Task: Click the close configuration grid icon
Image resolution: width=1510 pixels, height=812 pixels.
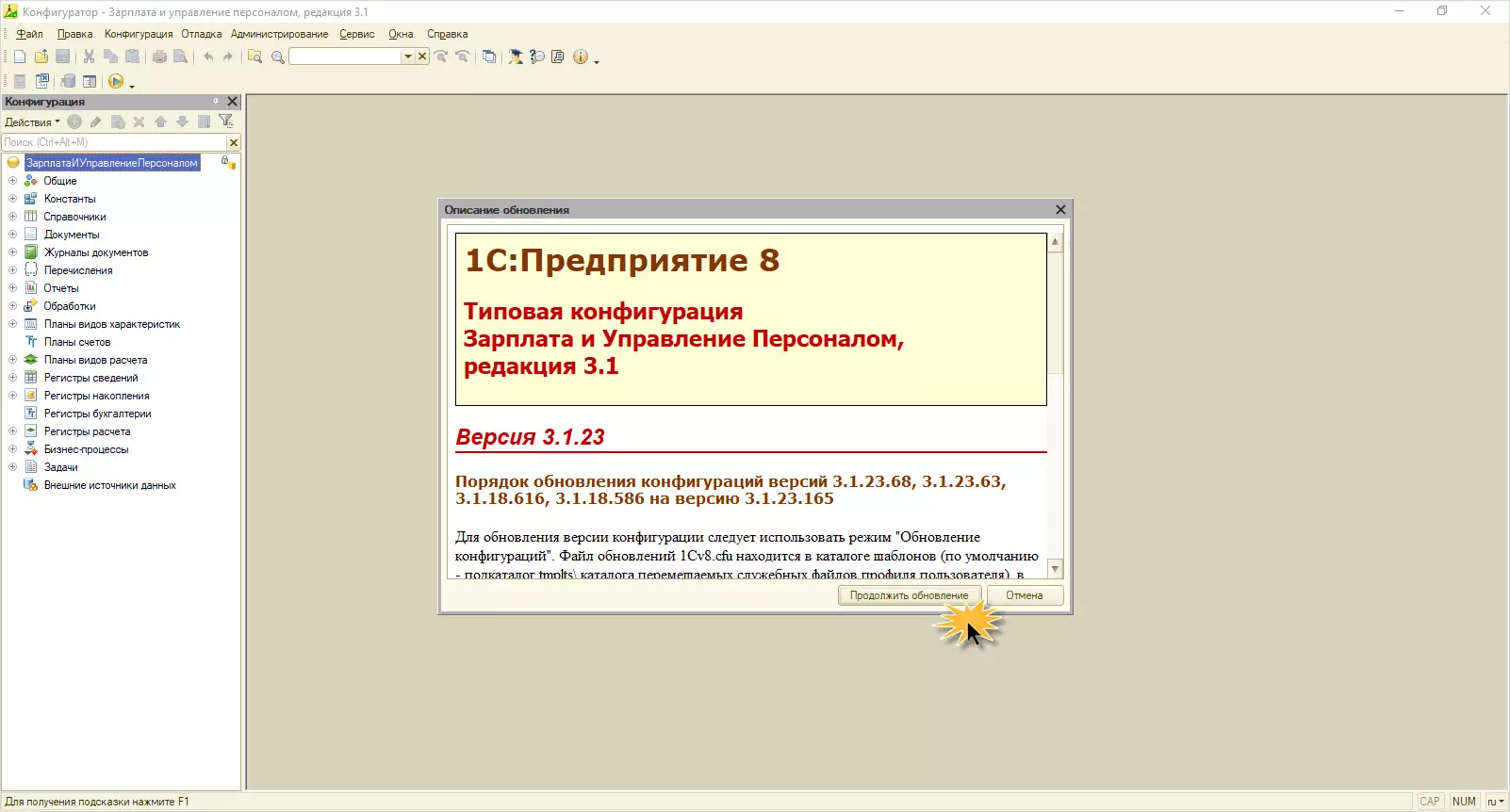Action: click(x=42, y=81)
